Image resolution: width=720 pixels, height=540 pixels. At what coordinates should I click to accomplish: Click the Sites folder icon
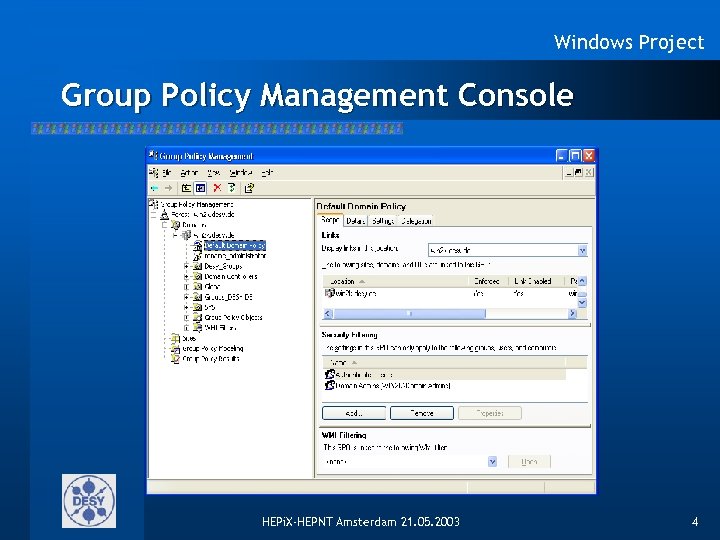pyautogui.click(x=175, y=338)
